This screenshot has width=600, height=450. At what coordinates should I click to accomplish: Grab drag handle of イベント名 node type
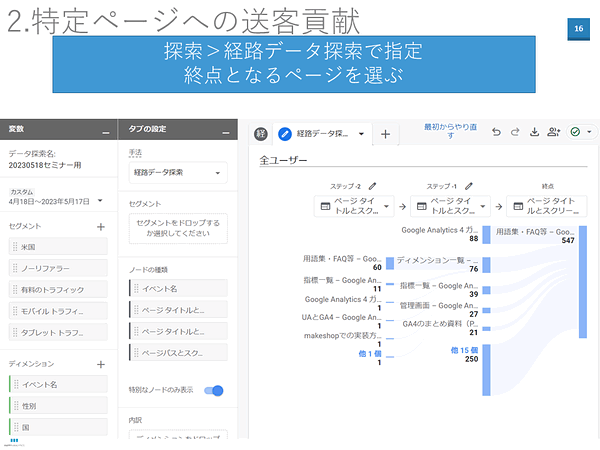pos(136,289)
